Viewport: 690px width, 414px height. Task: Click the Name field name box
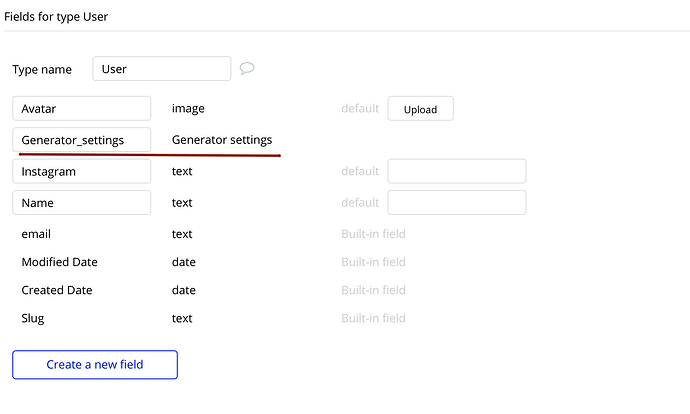point(82,203)
